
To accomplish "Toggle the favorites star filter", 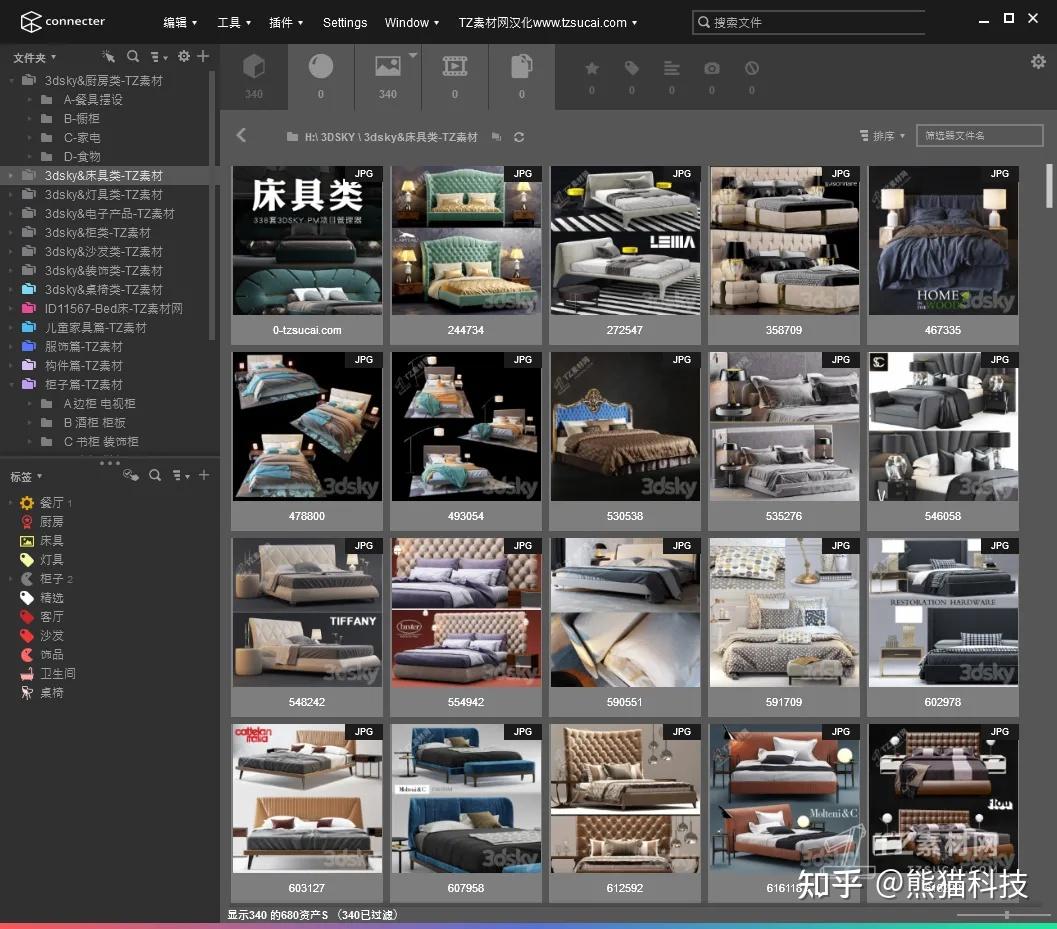I will pyautogui.click(x=591, y=70).
